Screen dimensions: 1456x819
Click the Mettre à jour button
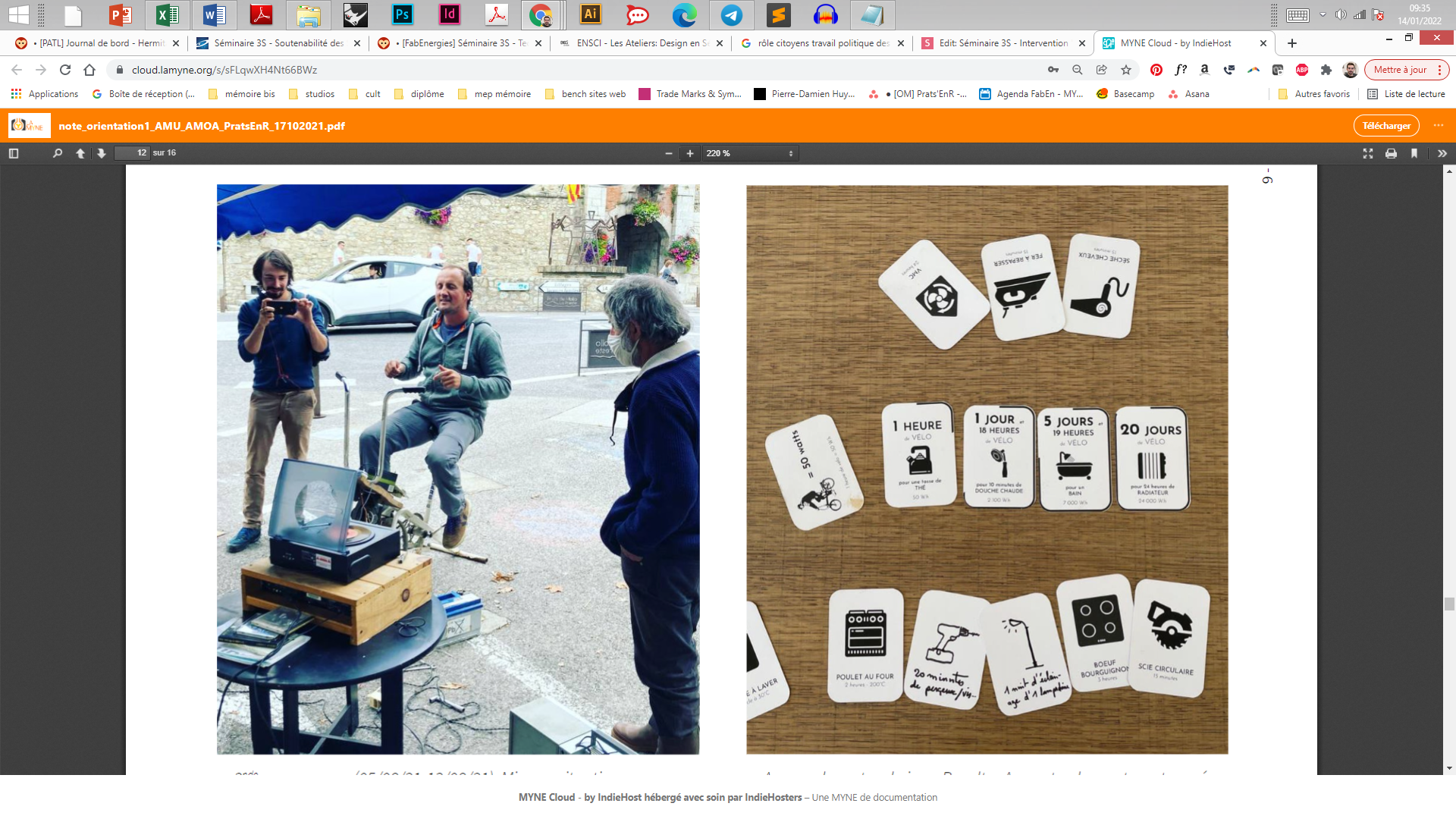point(1400,70)
